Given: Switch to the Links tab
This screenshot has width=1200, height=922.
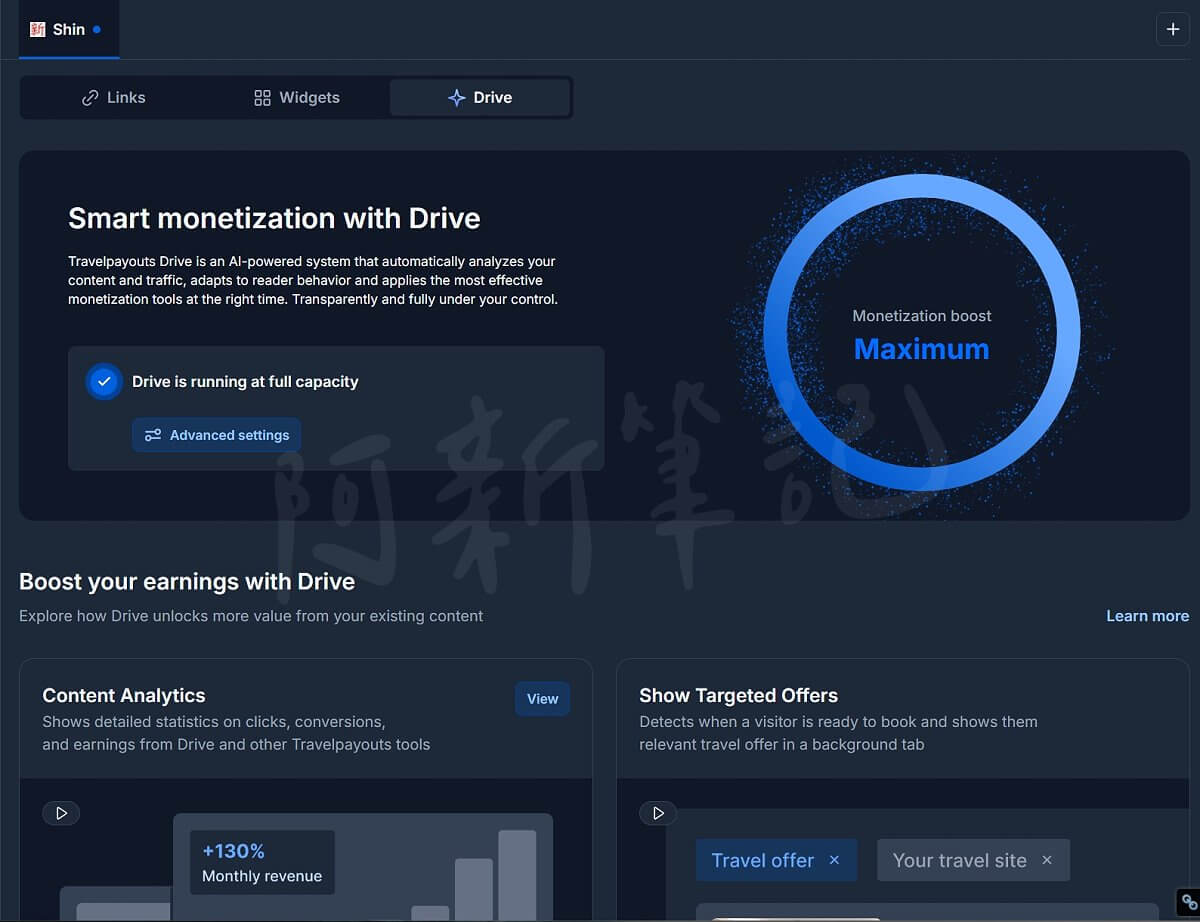Looking at the screenshot, I should pos(113,97).
